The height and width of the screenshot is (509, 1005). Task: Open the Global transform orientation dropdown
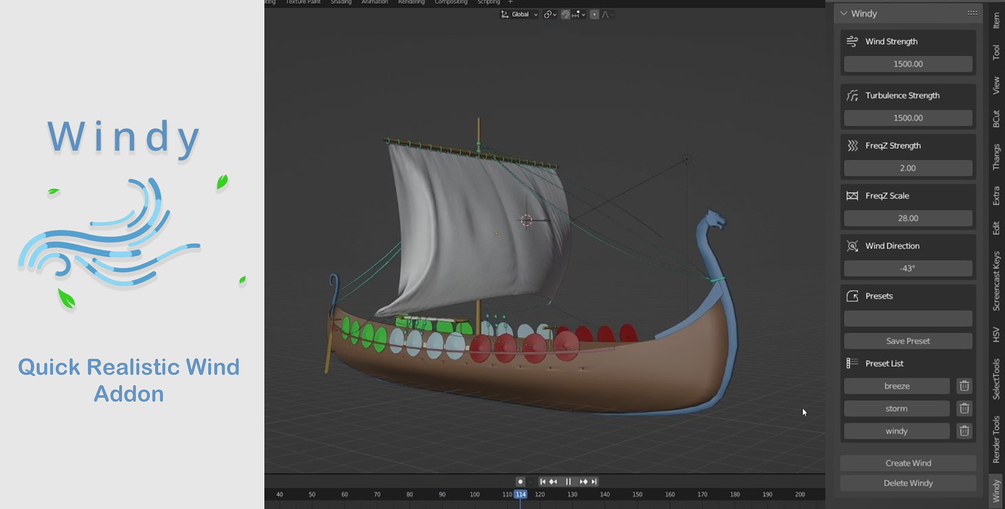click(519, 14)
